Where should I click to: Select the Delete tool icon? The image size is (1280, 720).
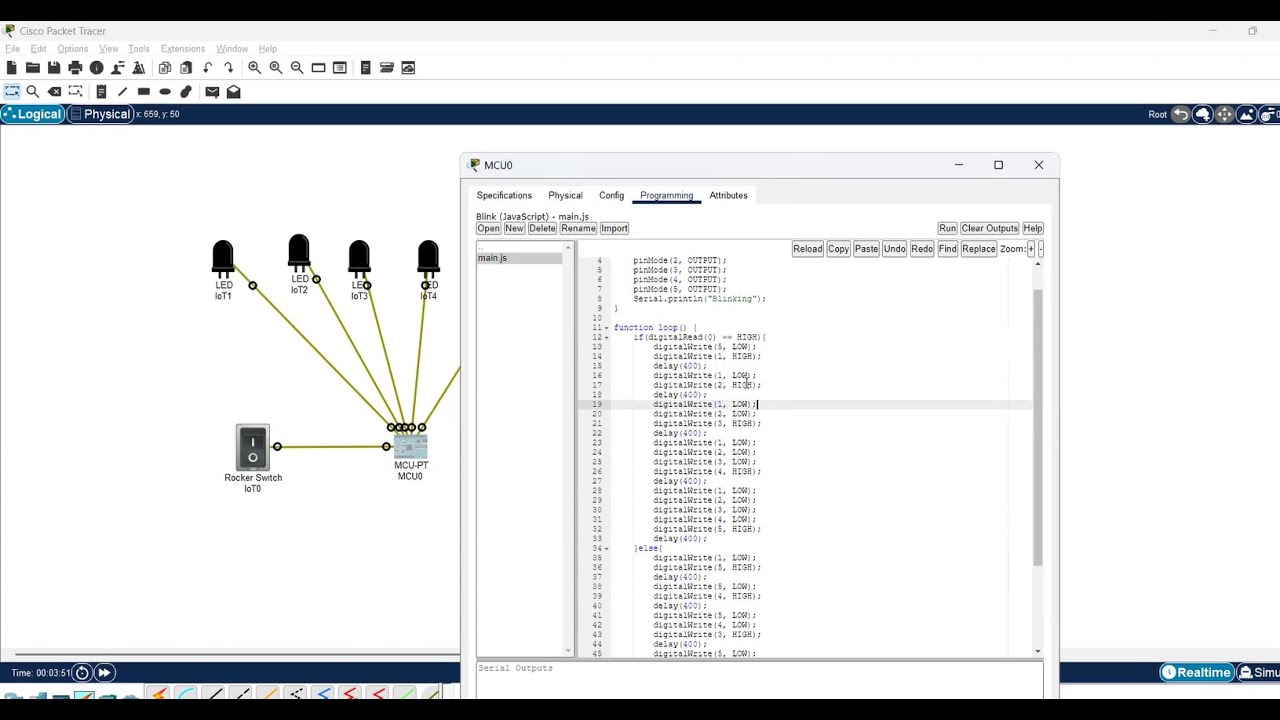[54, 92]
